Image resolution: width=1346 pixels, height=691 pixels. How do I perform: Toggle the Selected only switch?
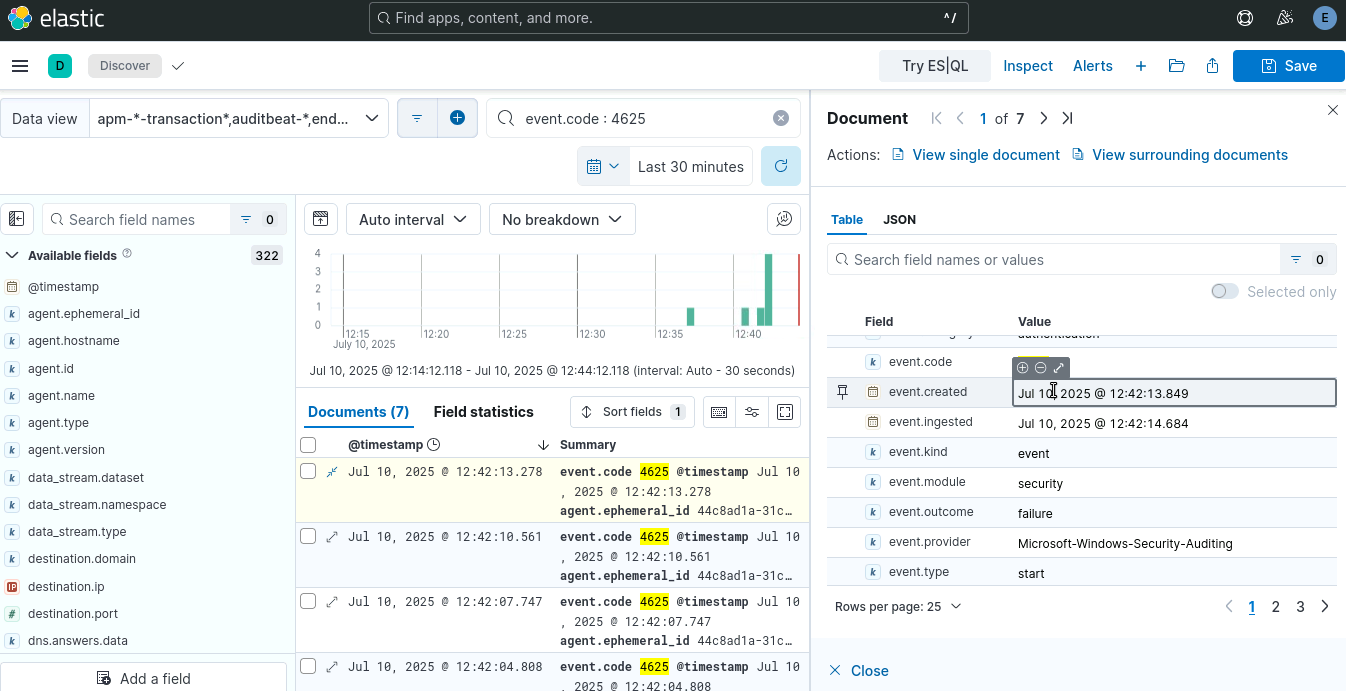click(x=1224, y=291)
